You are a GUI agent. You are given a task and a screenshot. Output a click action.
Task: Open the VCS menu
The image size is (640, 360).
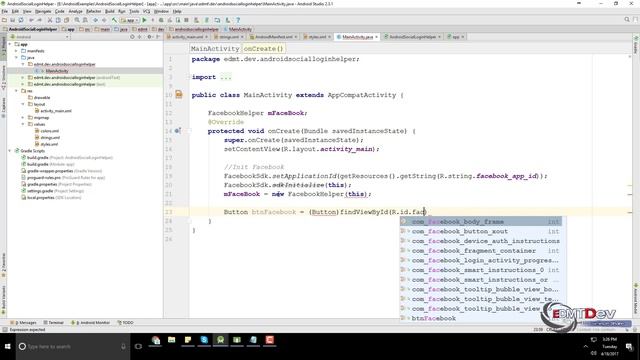click(x=146, y=11)
